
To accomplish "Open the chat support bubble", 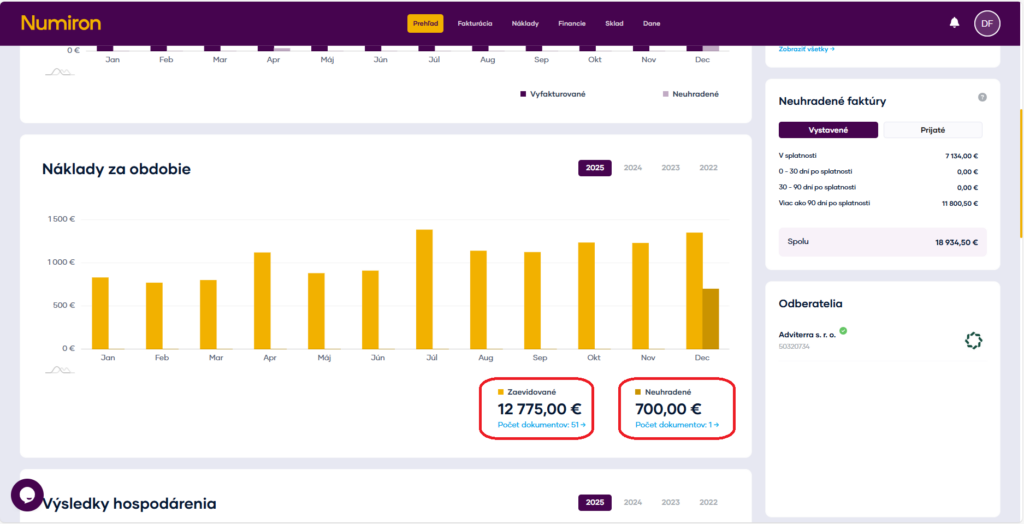I will pos(27,495).
